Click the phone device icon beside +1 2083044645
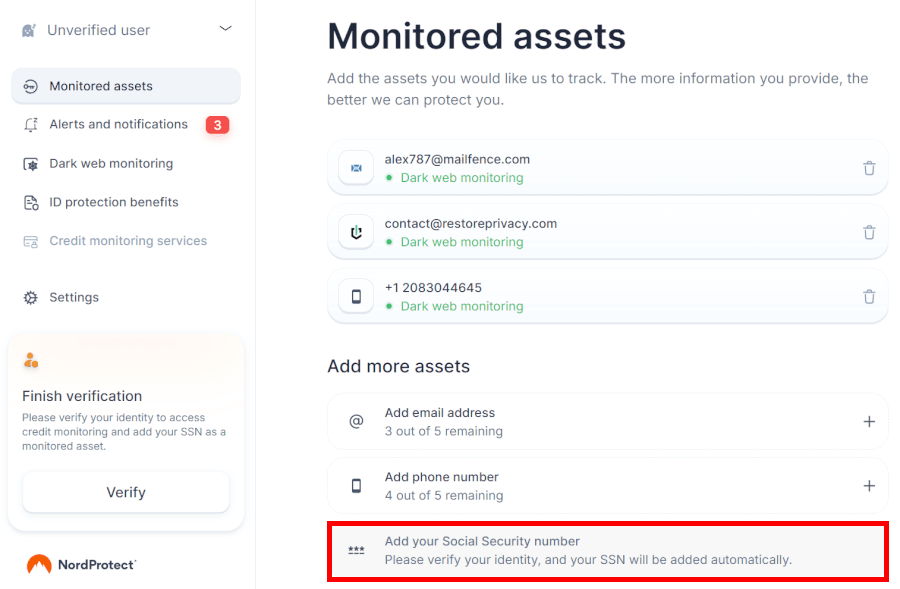Viewport: 900px width, 589px height. pos(356,296)
